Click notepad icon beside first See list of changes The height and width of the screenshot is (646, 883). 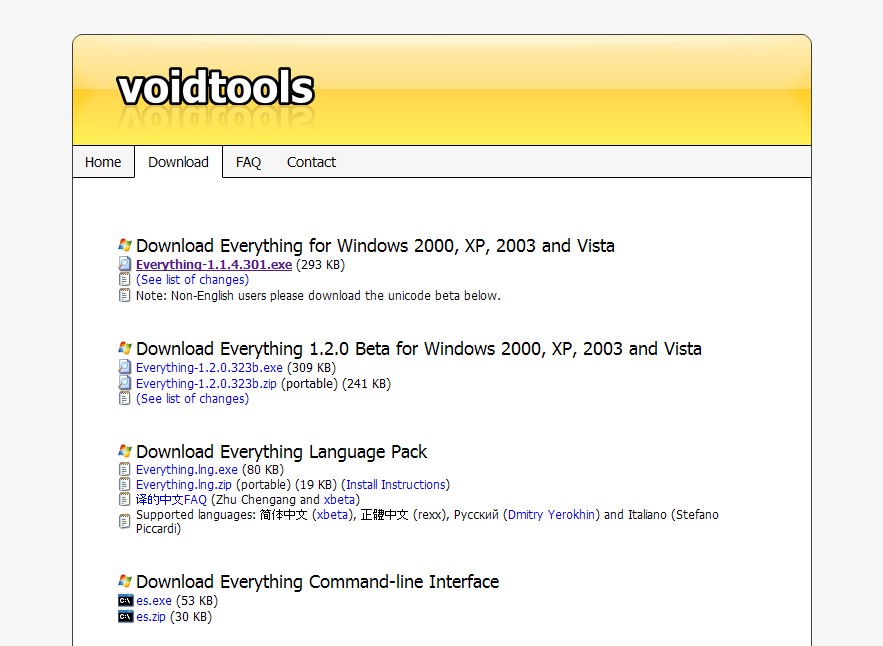tap(124, 279)
